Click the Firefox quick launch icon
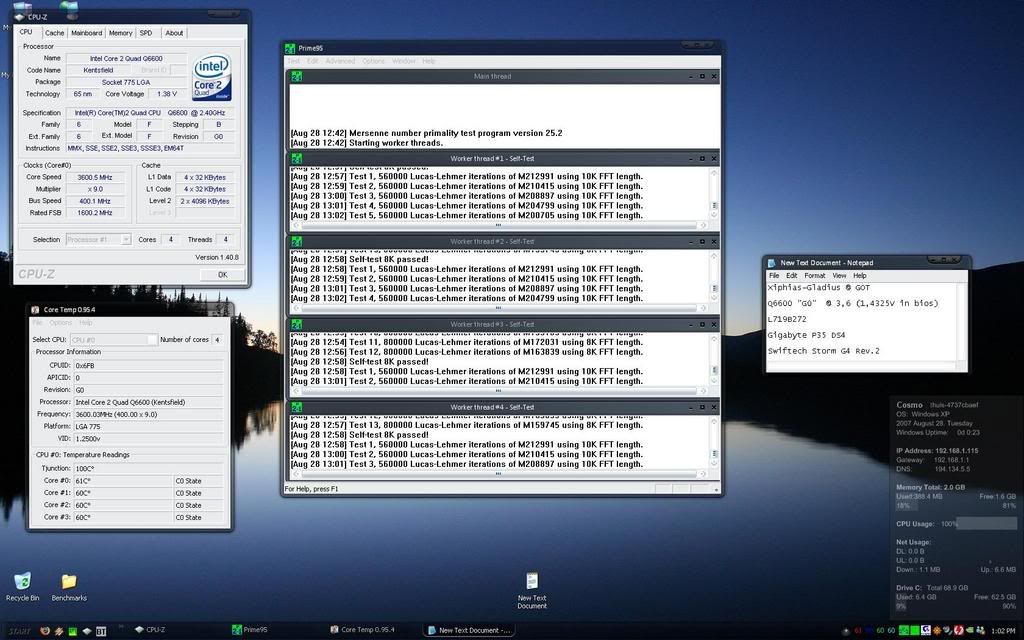 (44, 631)
